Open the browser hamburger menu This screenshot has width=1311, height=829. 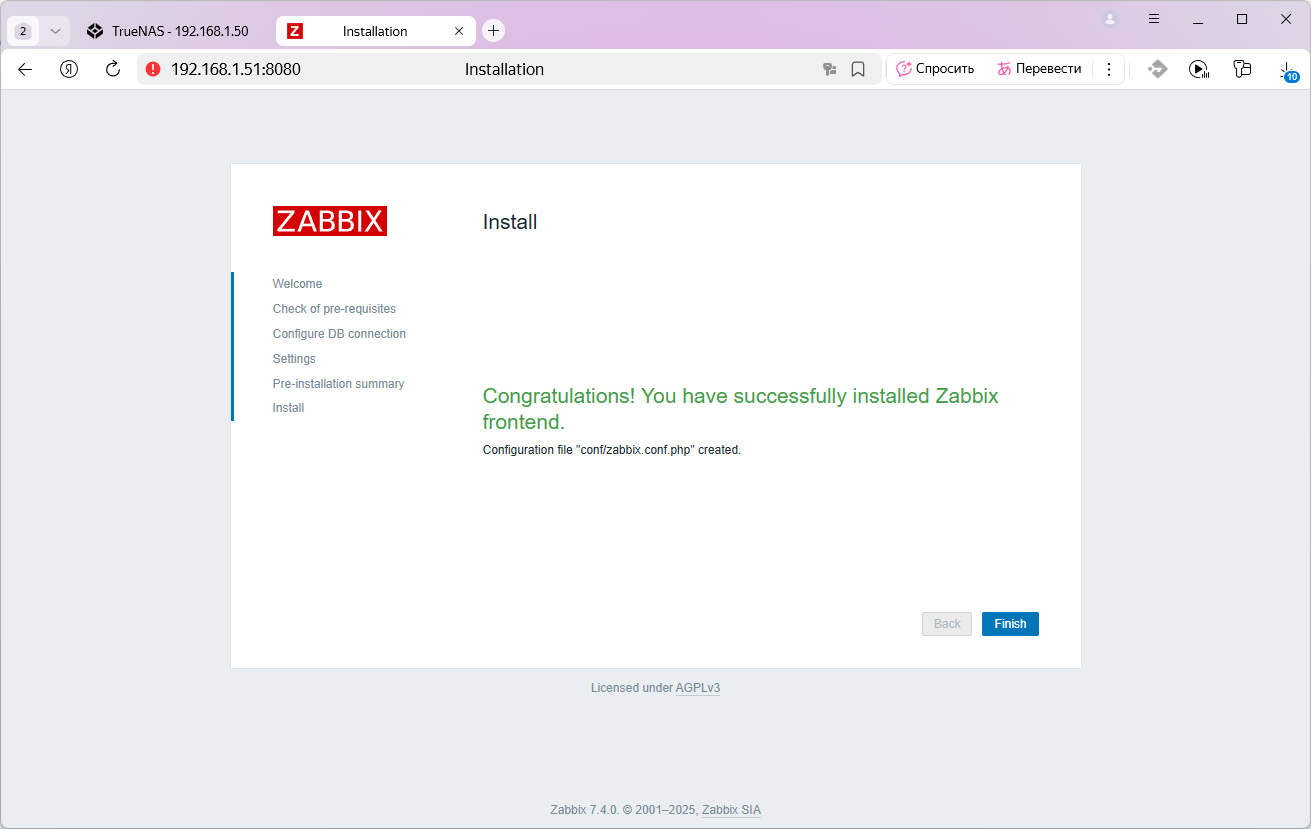point(1154,19)
